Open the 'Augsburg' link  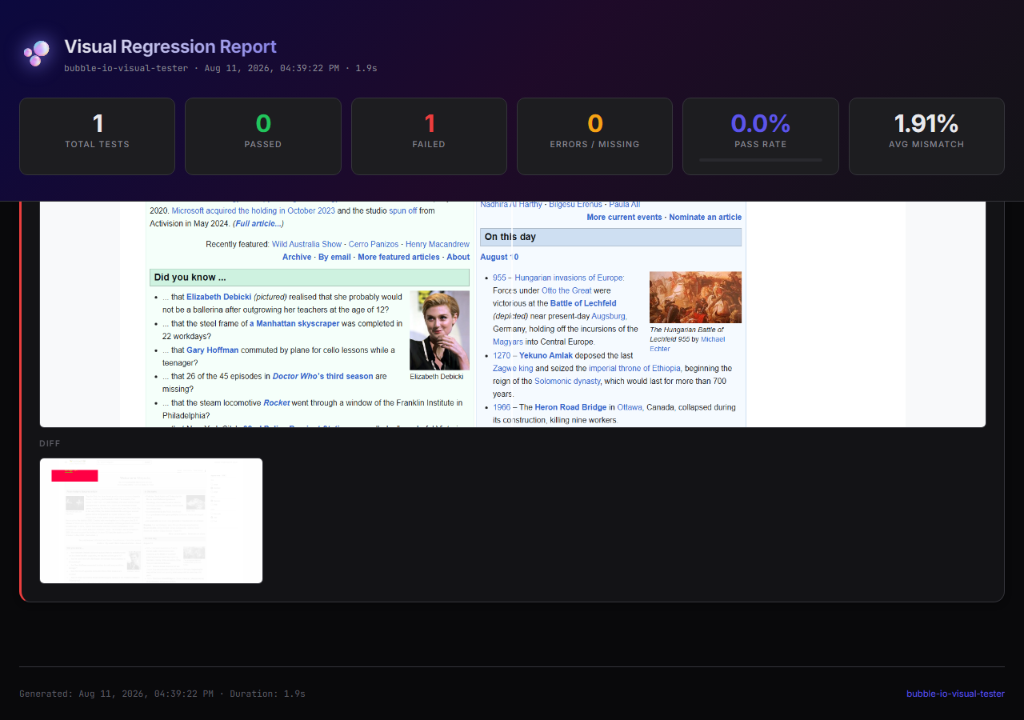(609, 316)
